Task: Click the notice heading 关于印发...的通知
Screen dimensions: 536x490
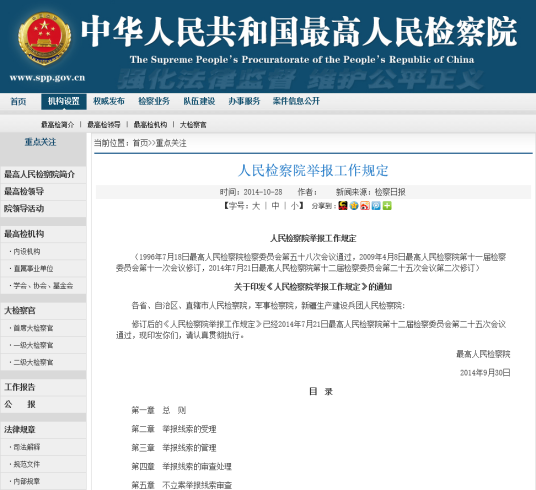Action: click(313, 287)
